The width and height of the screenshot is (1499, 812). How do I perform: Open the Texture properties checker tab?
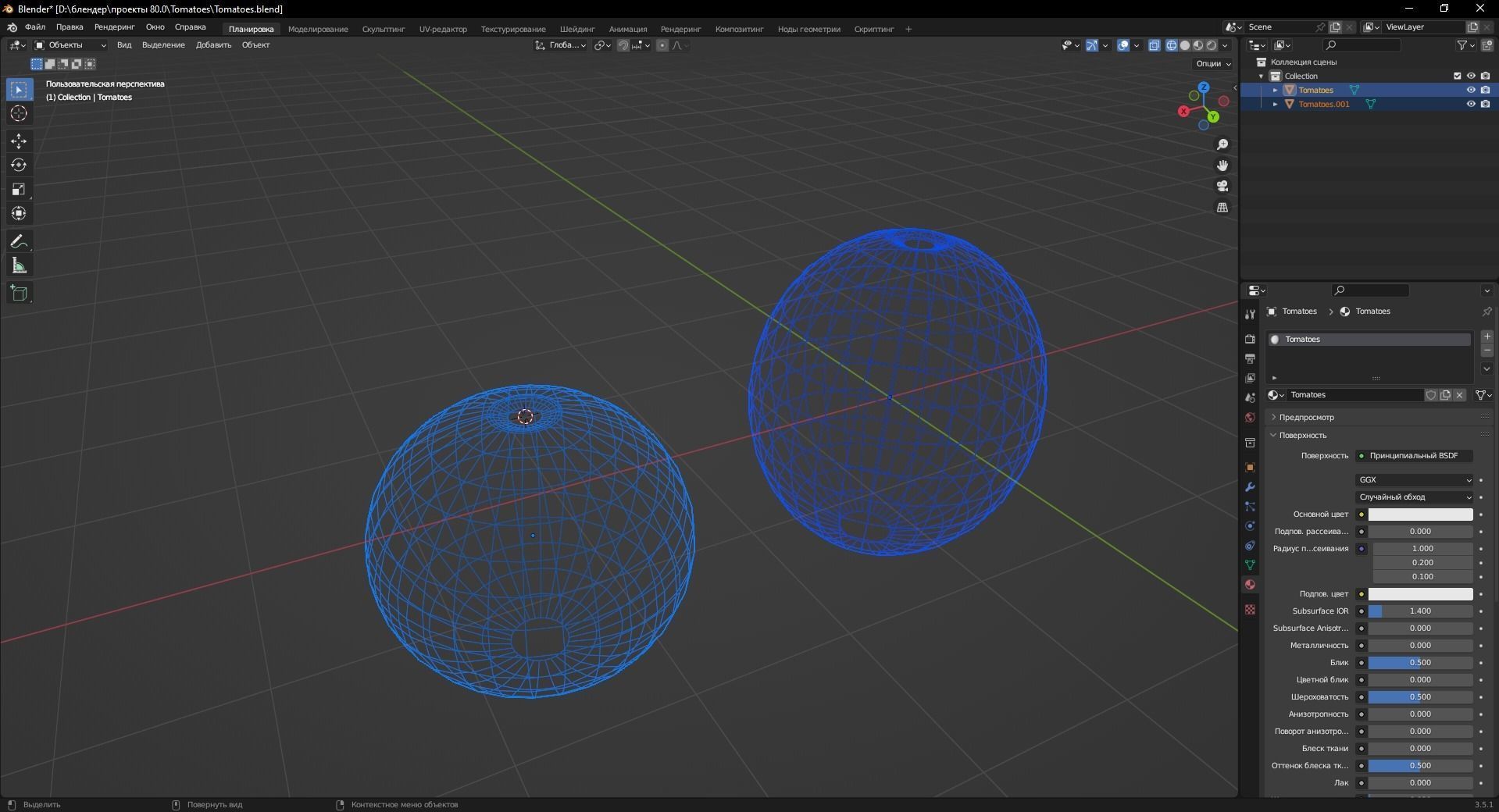click(1250, 609)
